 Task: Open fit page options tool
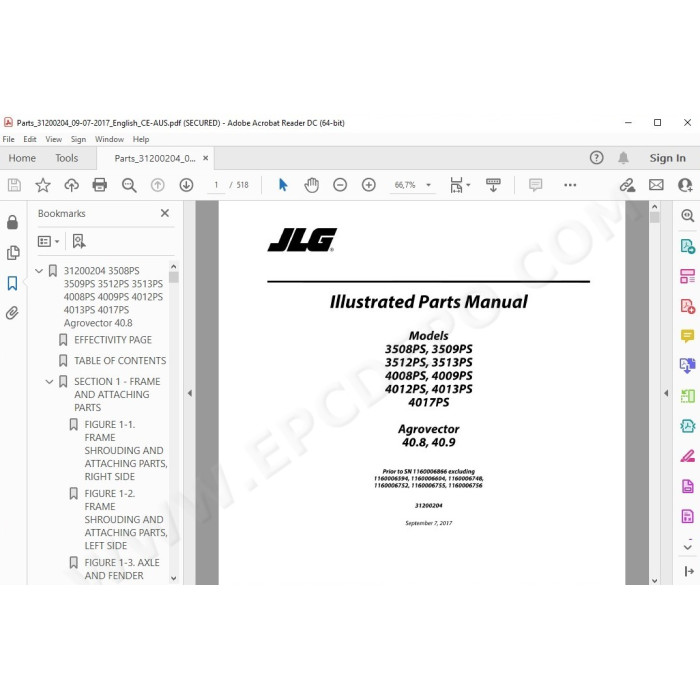pos(460,185)
